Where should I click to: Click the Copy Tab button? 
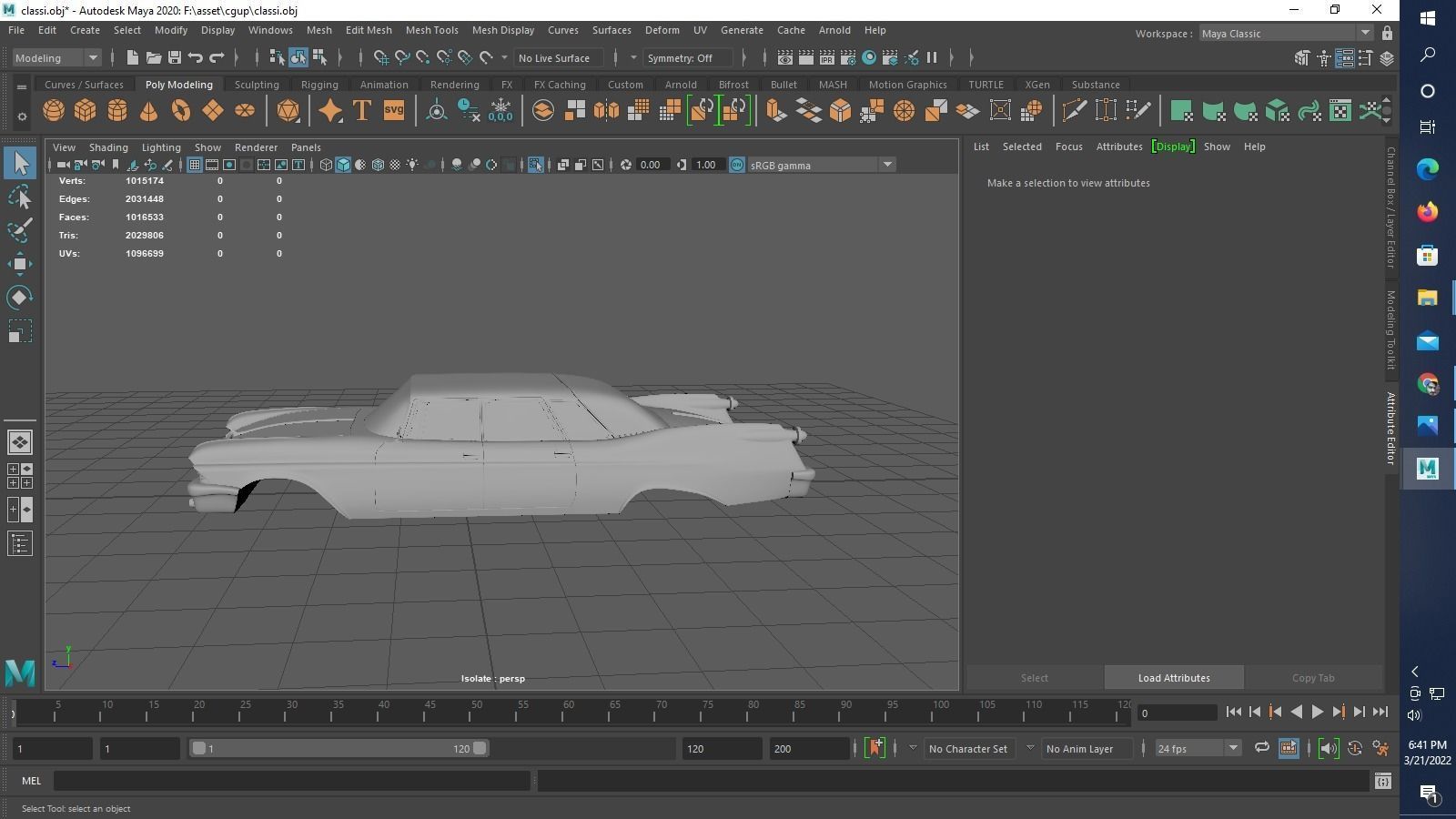pos(1313,678)
